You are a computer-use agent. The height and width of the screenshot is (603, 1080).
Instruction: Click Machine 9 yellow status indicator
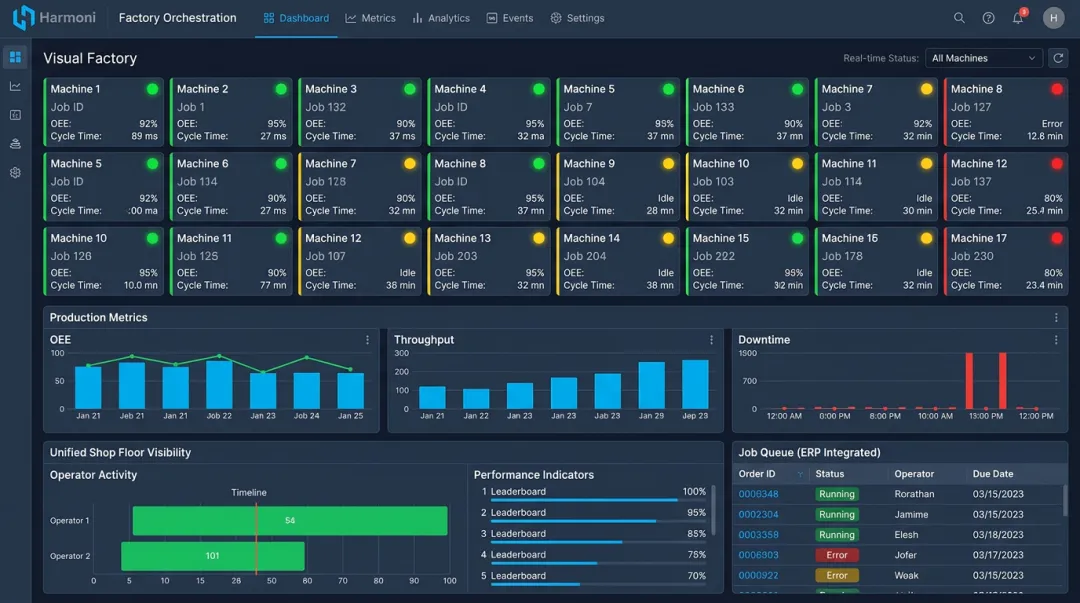pyautogui.click(x=668, y=163)
